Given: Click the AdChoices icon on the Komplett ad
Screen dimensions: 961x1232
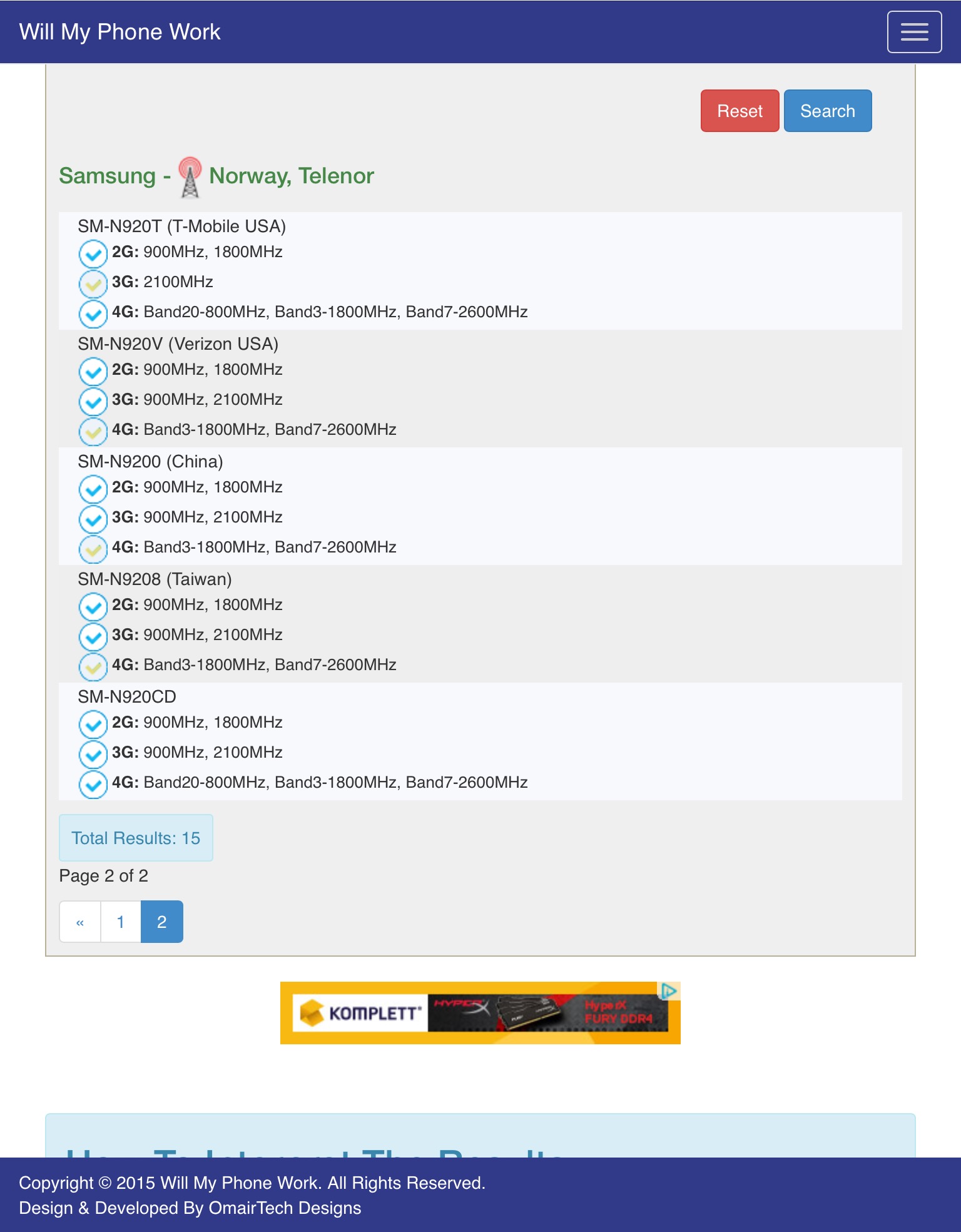Looking at the screenshot, I should tap(669, 991).
